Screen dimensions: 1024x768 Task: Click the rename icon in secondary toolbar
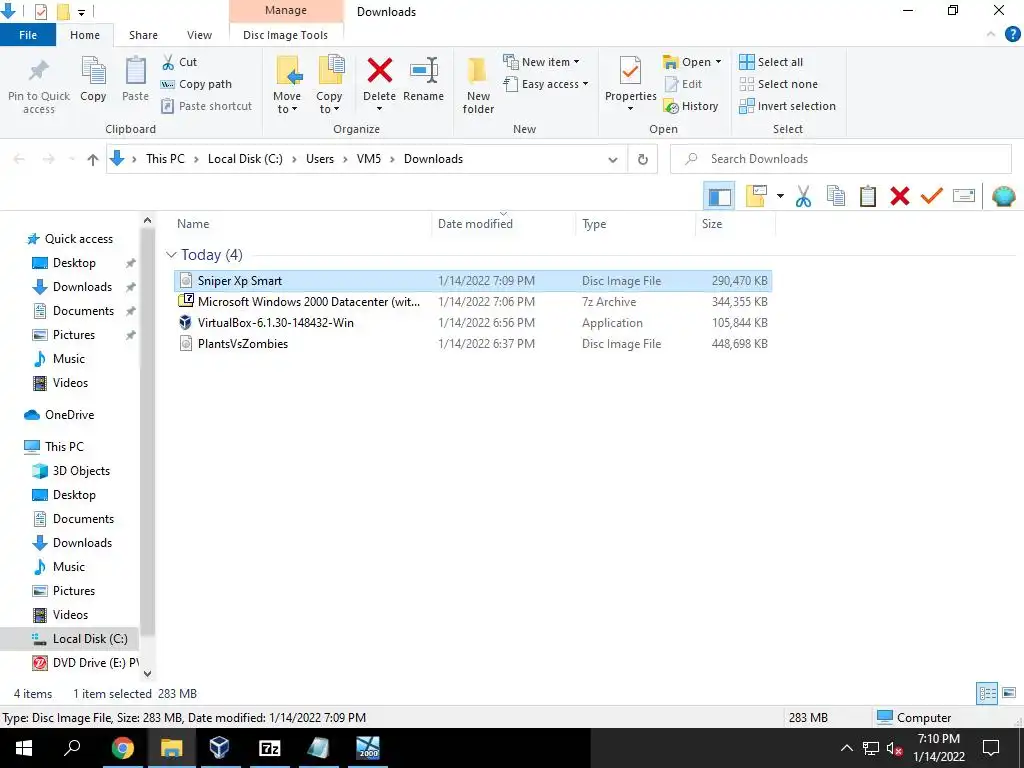coord(964,196)
